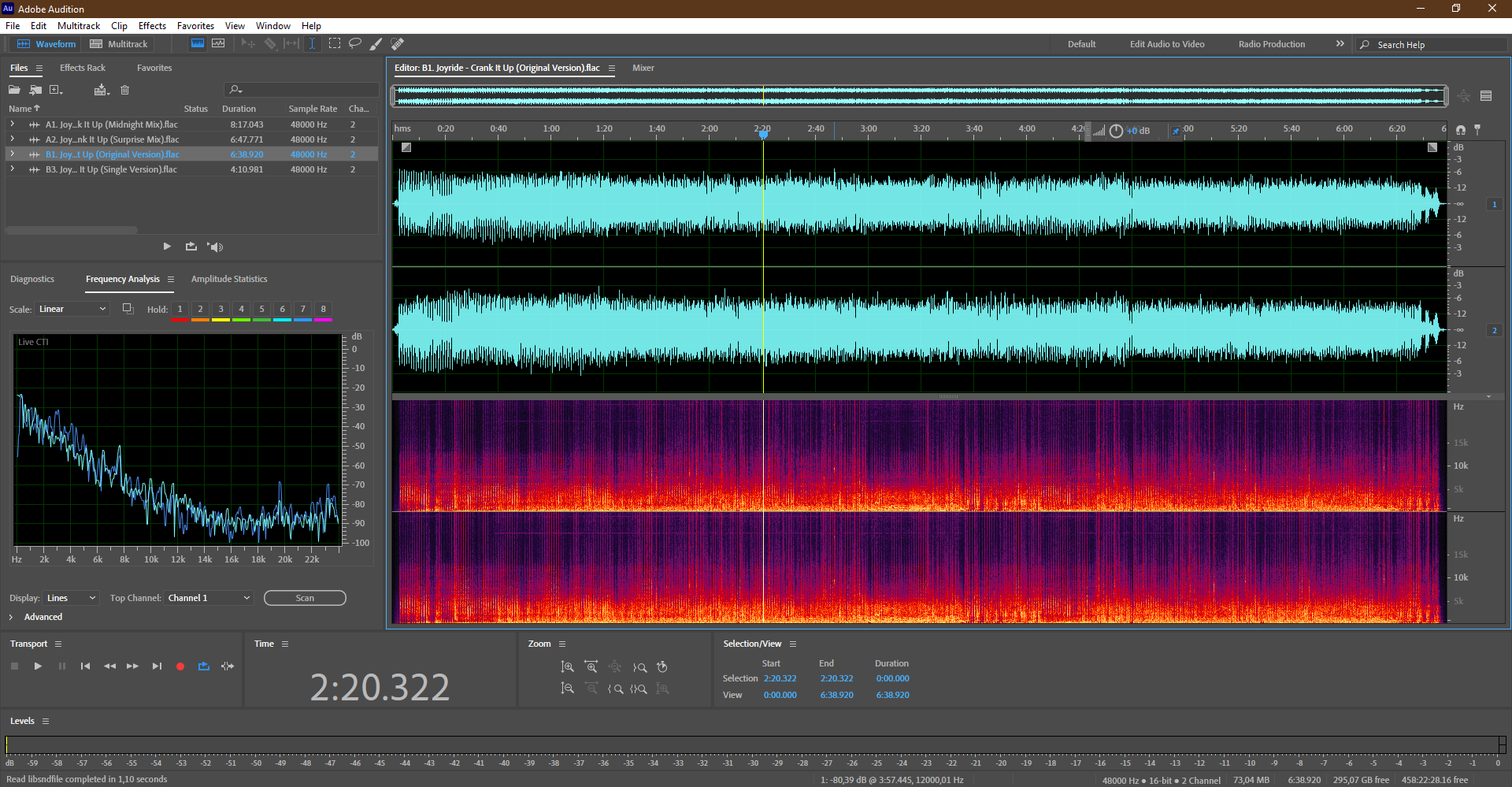
Task: Toggle channel 1 enable button on waveform
Action: [x=1494, y=204]
